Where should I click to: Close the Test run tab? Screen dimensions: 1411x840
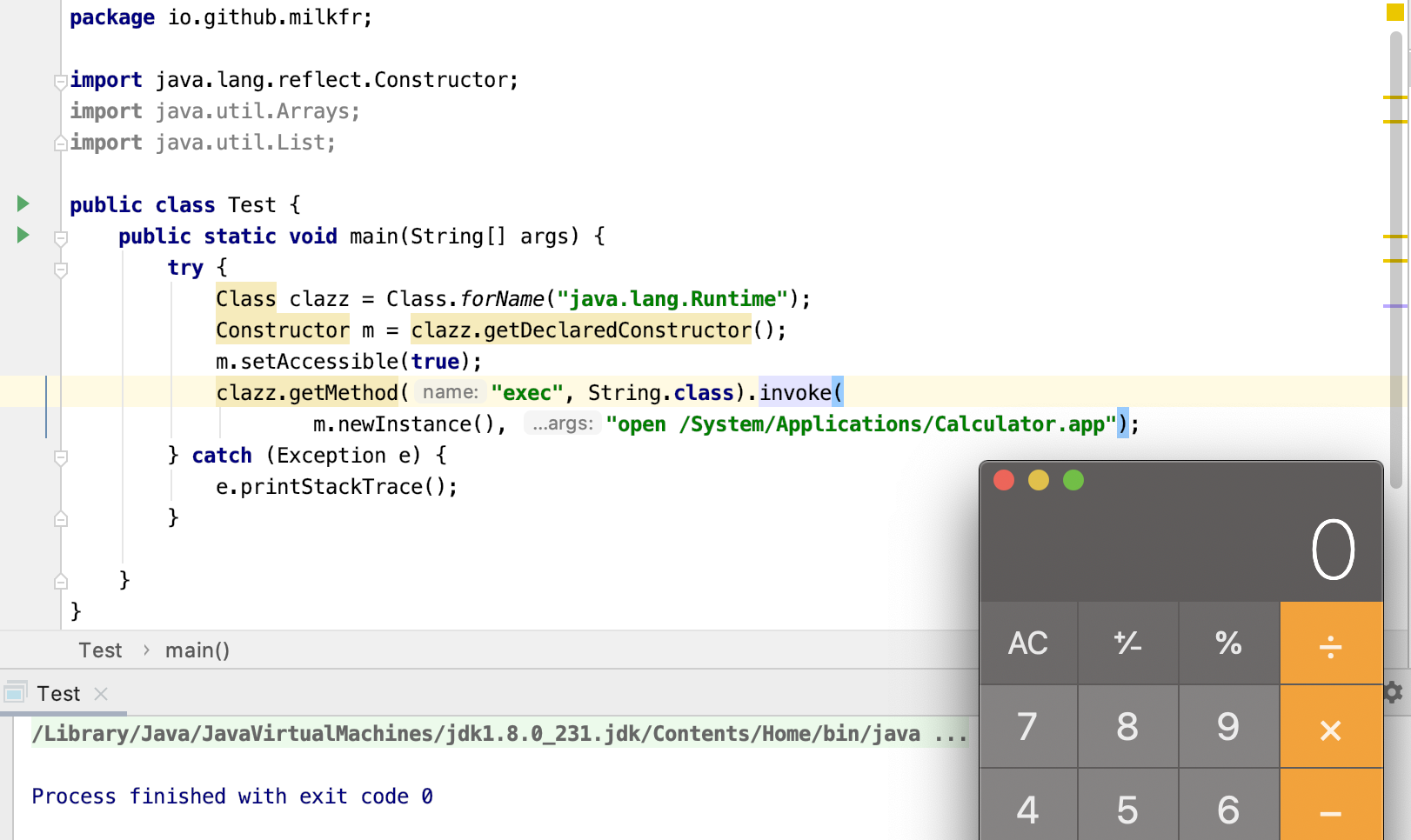[101, 693]
